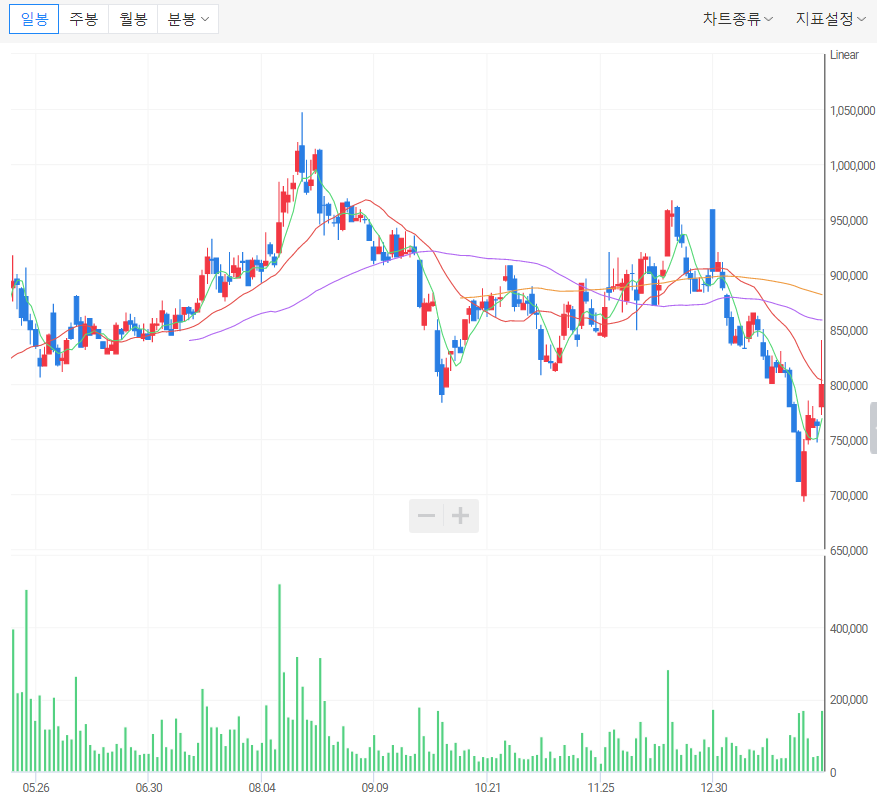The image size is (877, 800).
Task: Click the 08.04 date label
Action: coord(262,788)
